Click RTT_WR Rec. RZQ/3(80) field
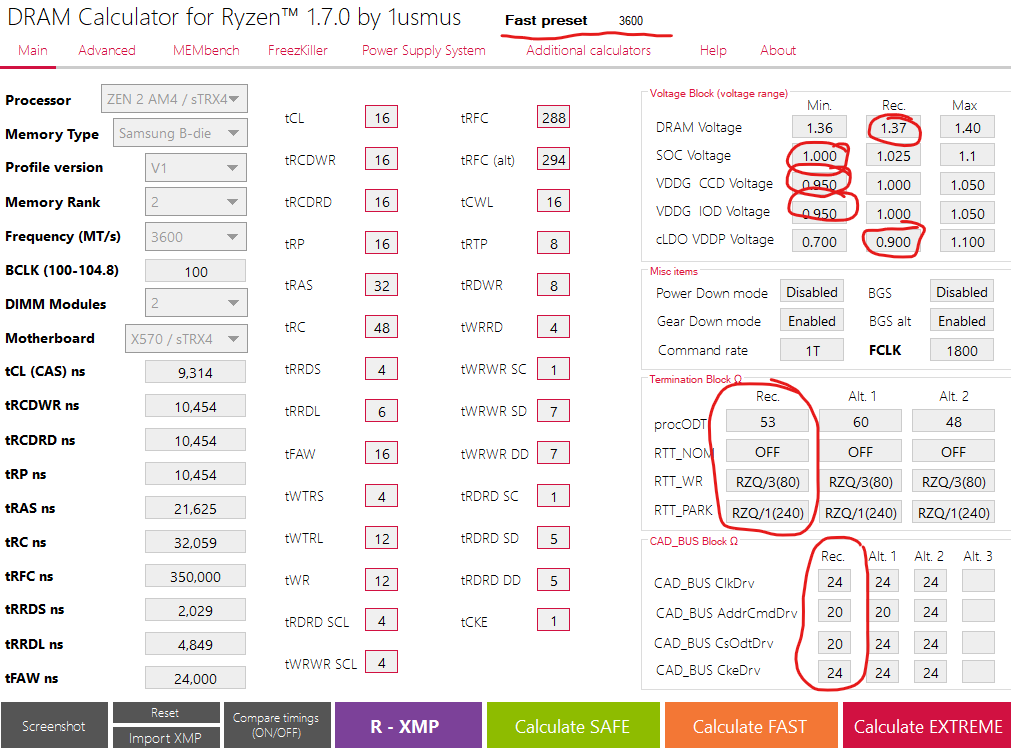 point(767,482)
